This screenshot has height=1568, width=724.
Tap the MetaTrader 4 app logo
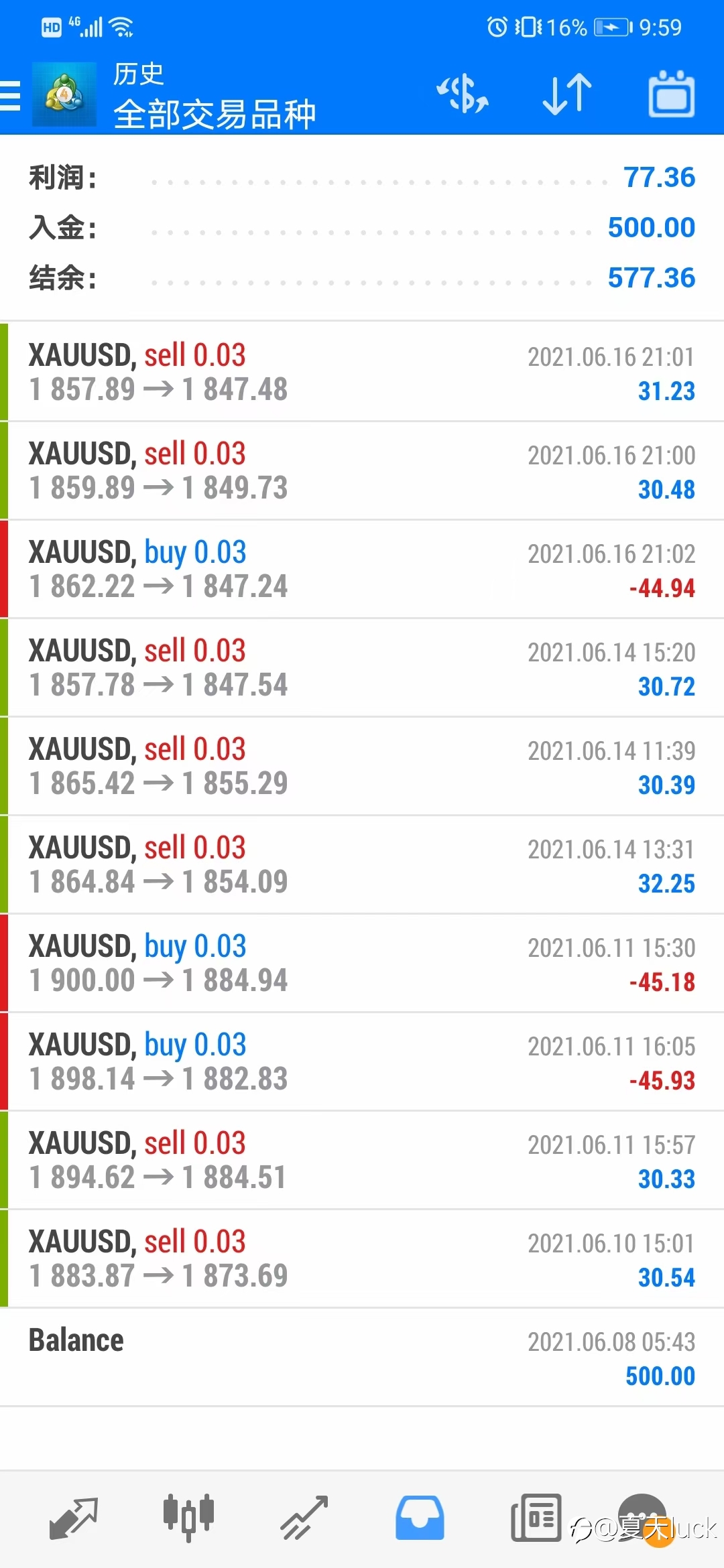pos(64,94)
